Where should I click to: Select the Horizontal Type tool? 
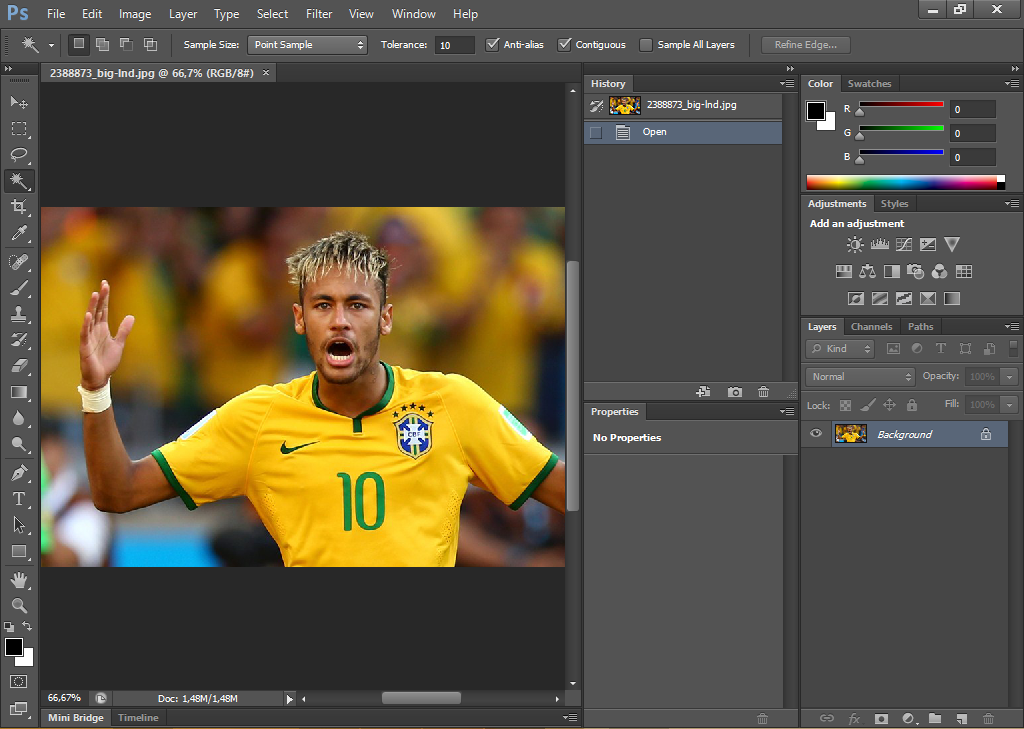20,498
